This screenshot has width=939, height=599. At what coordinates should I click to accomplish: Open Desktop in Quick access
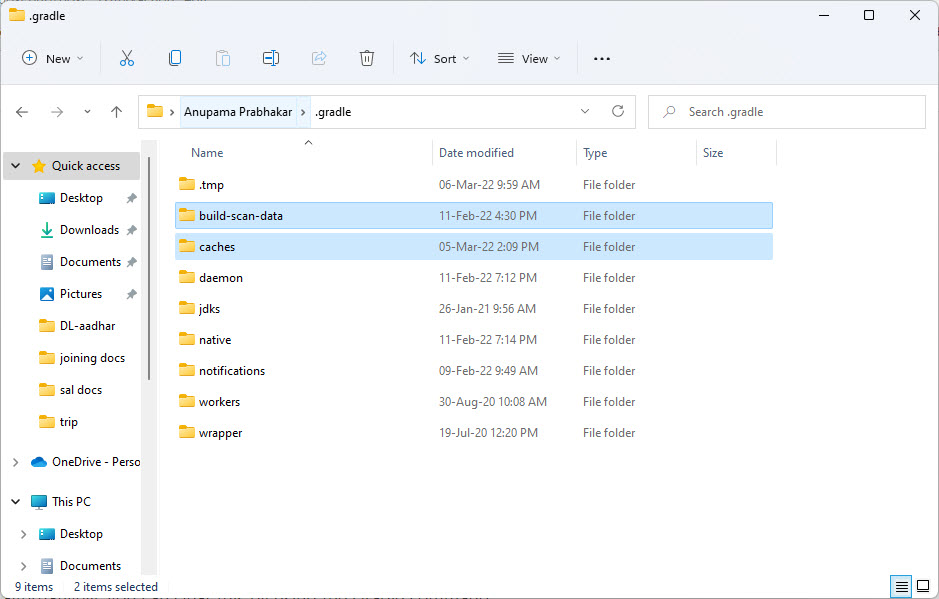coord(81,198)
